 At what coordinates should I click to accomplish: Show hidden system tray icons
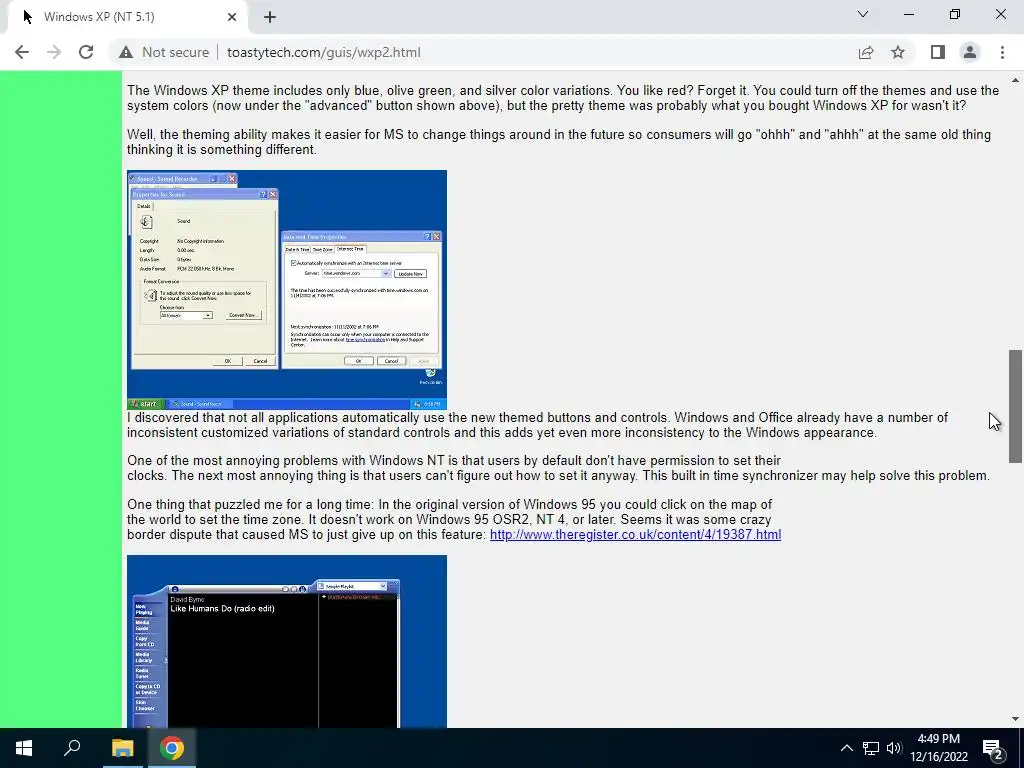[x=846, y=748]
